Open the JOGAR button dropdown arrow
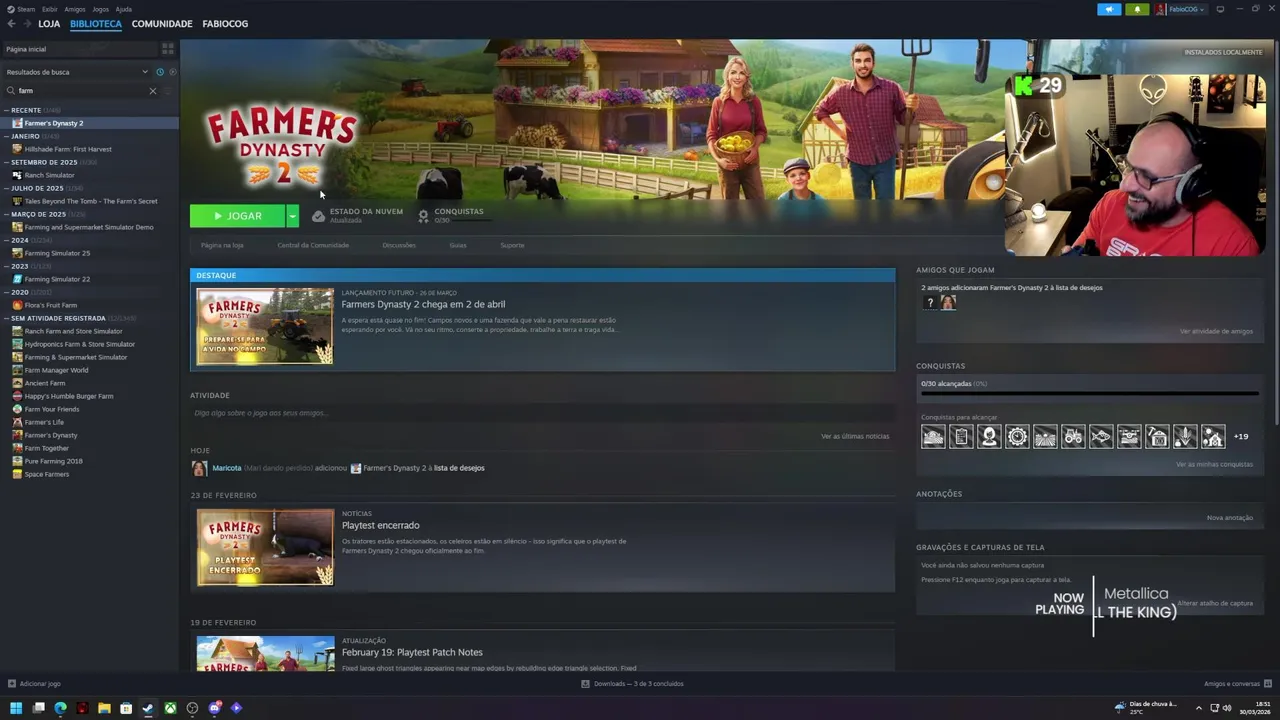This screenshot has height=720, width=1280. click(292, 216)
